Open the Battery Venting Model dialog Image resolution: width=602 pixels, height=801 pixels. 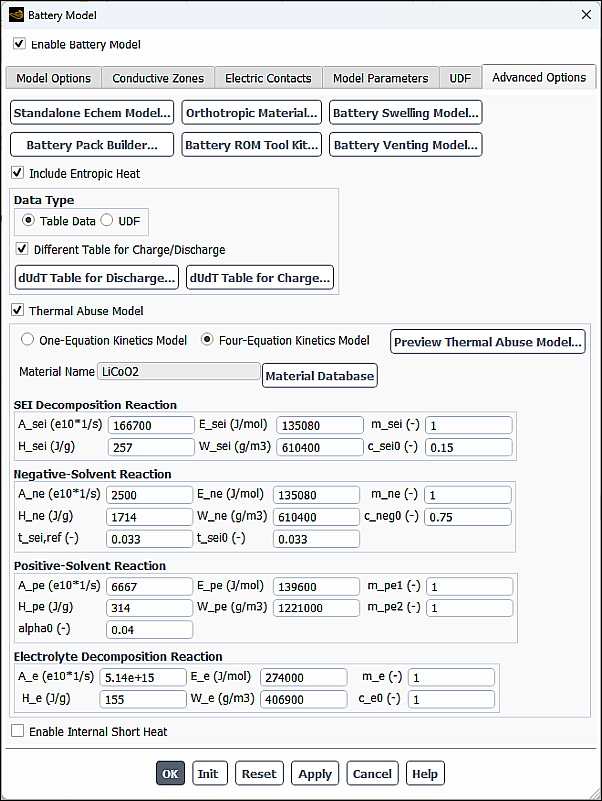405,144
